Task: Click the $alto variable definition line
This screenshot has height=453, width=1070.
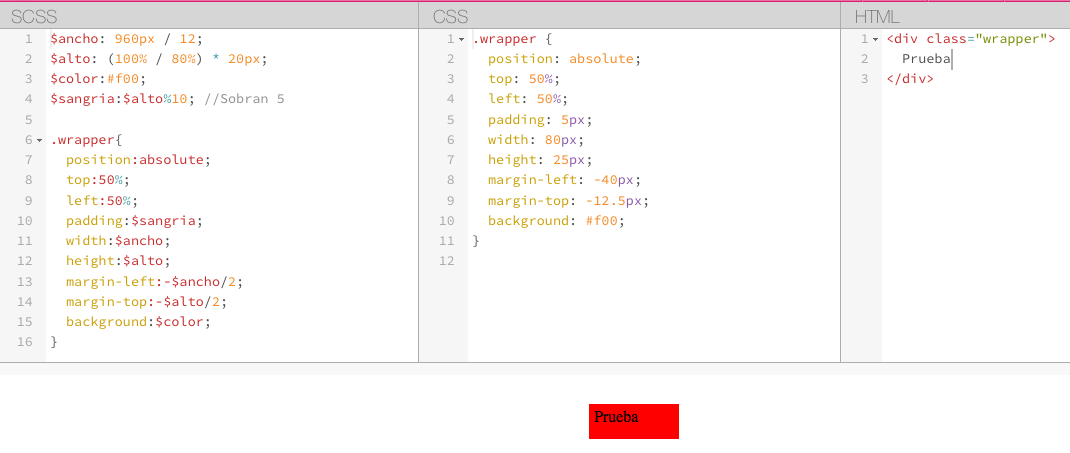Action: tap(159, 59)
